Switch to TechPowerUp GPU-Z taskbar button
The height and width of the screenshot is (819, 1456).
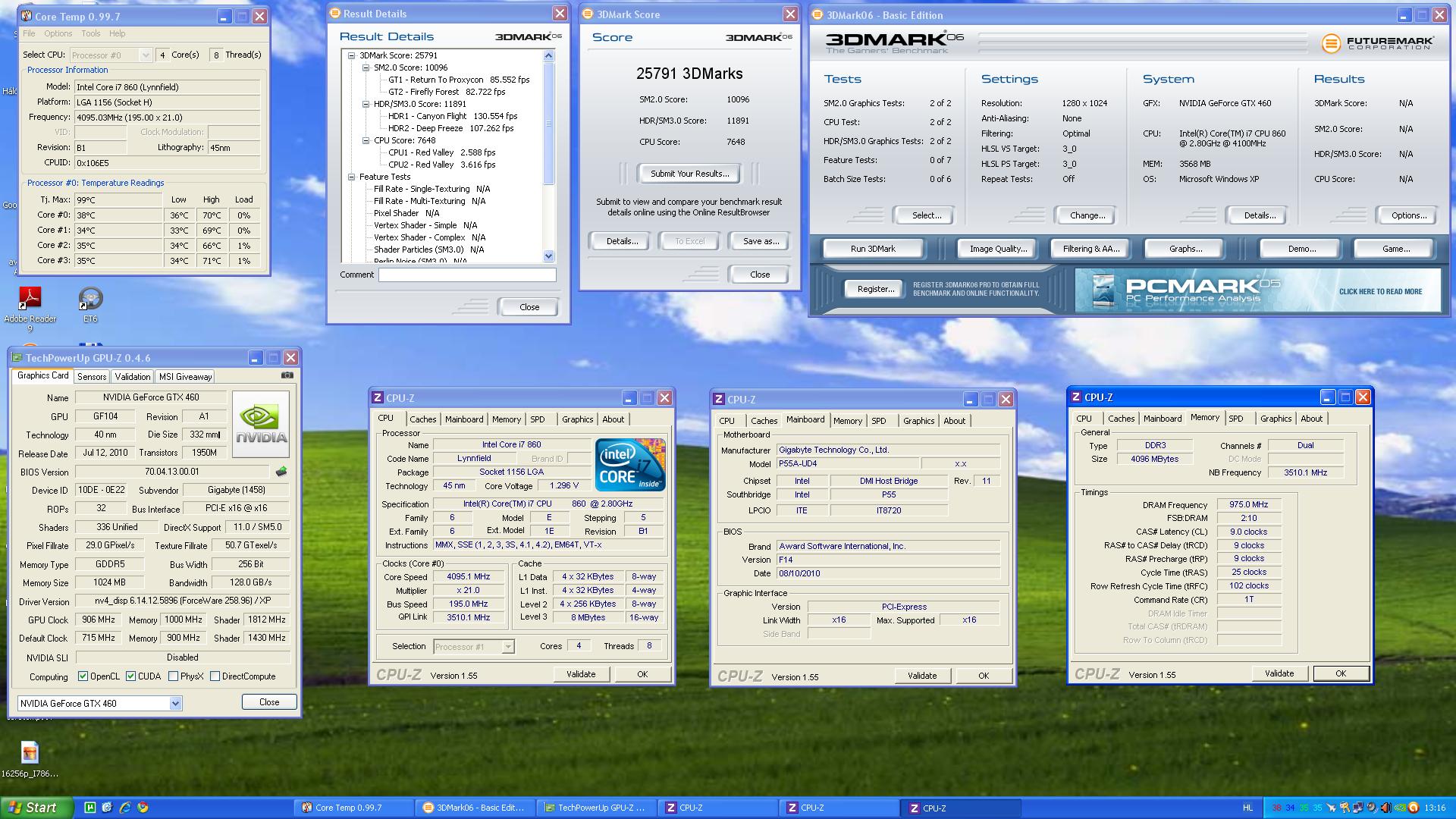[x=596, y=808]
